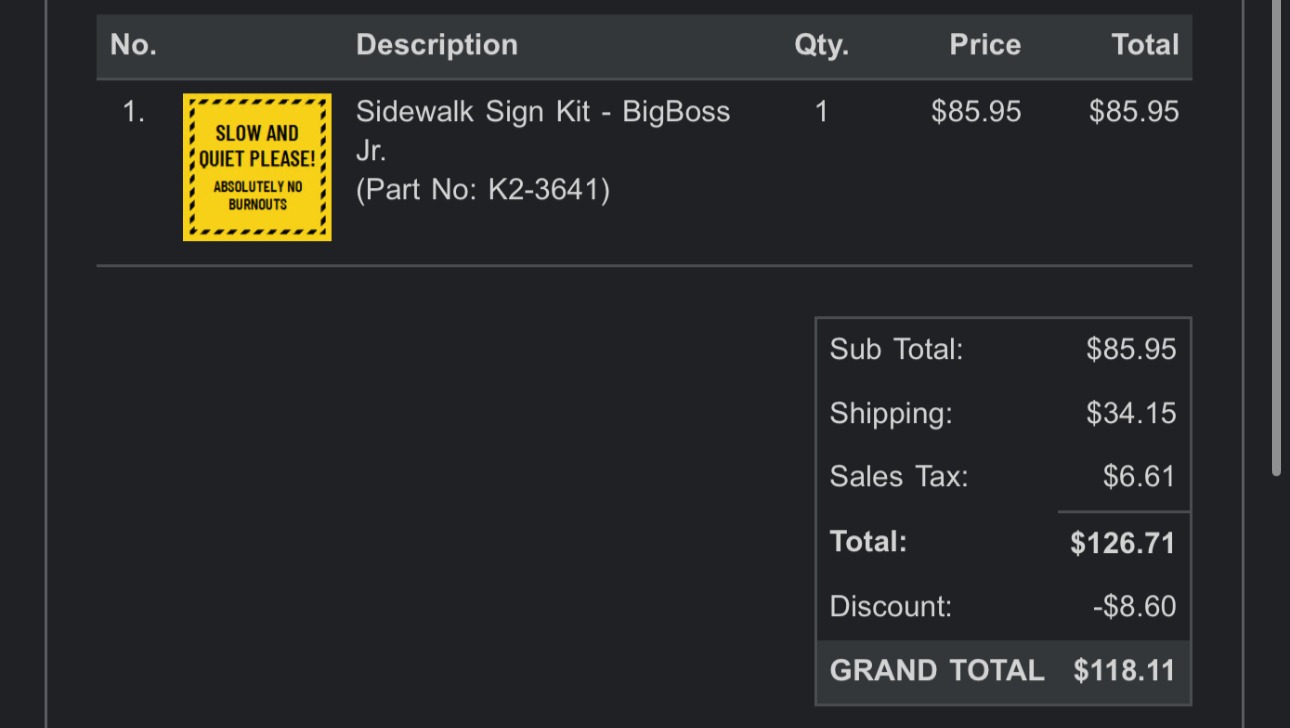Image resolution: width=1290 pixels, height=728 pixels.
Task: Click the Description column header
Action: [437, 45]
